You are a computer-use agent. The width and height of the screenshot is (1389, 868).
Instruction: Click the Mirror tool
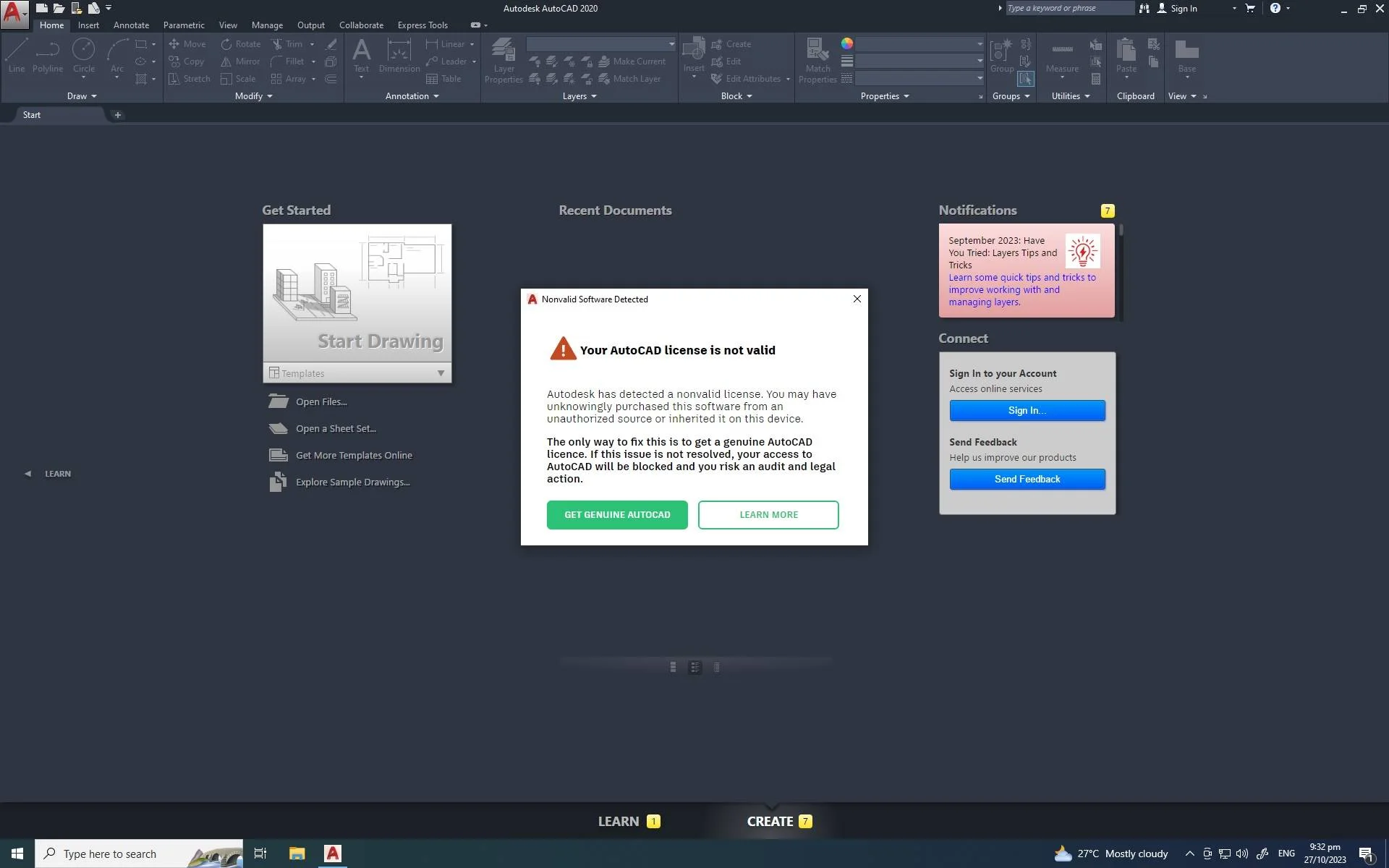(240, 61)
